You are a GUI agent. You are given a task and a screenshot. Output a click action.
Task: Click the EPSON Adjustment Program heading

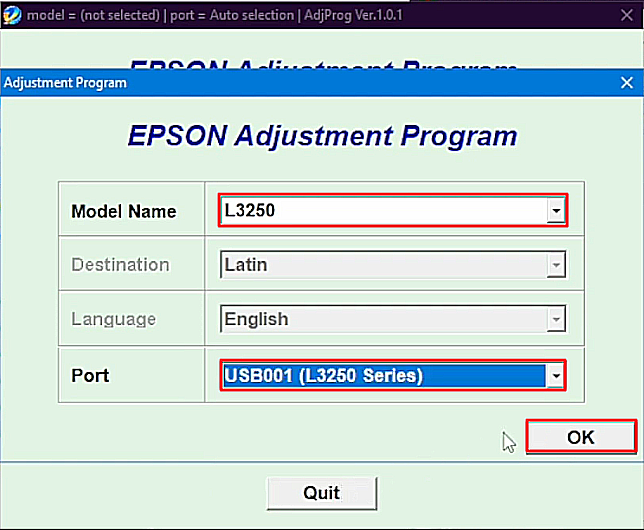click(x=322, y=136)
